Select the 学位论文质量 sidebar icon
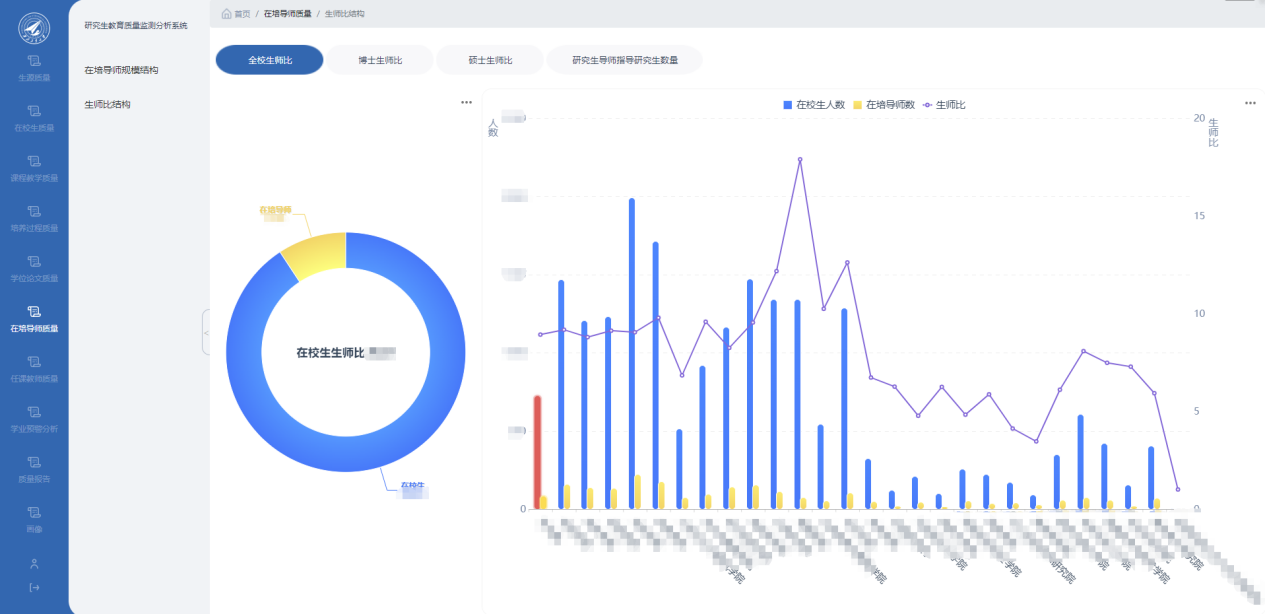This screenshot has width=1265, height=614. (34, 261)
